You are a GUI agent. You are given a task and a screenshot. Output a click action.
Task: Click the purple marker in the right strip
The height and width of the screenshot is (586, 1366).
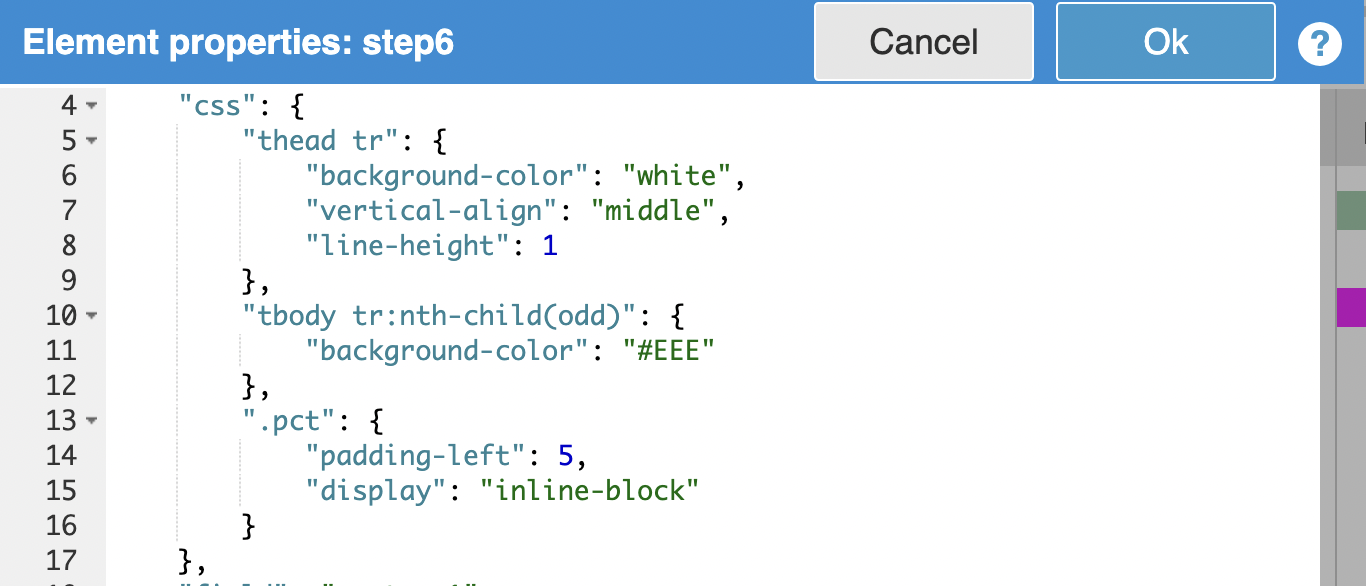pos(1351,307)
